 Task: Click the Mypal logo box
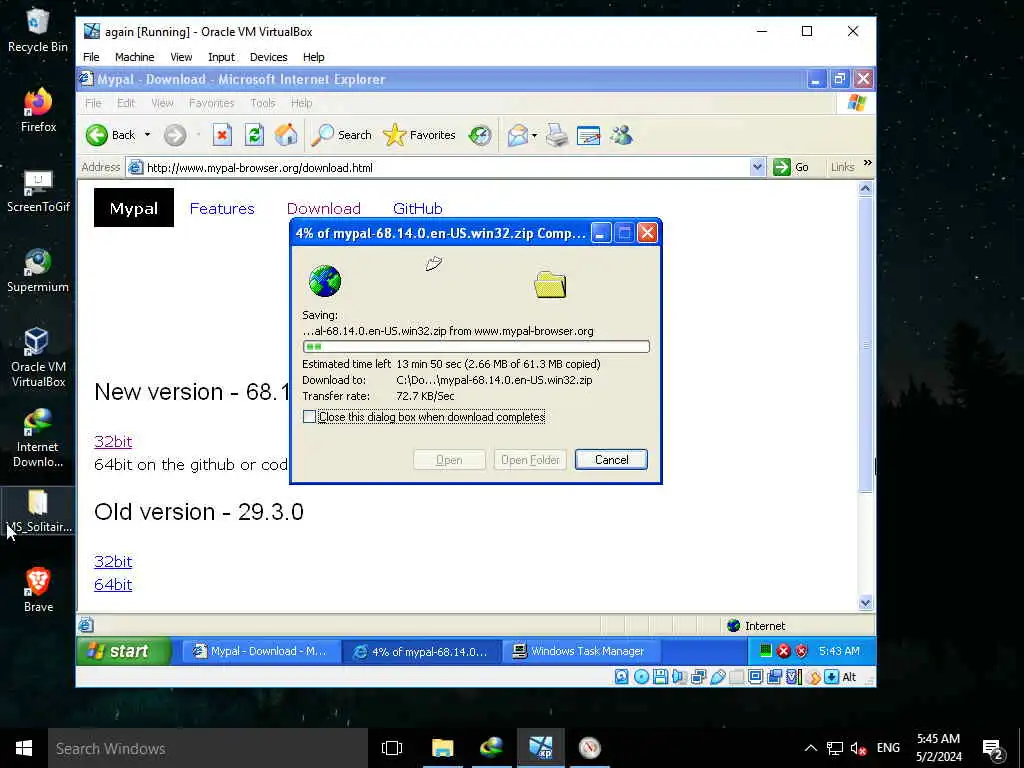(x=134, y=208)
